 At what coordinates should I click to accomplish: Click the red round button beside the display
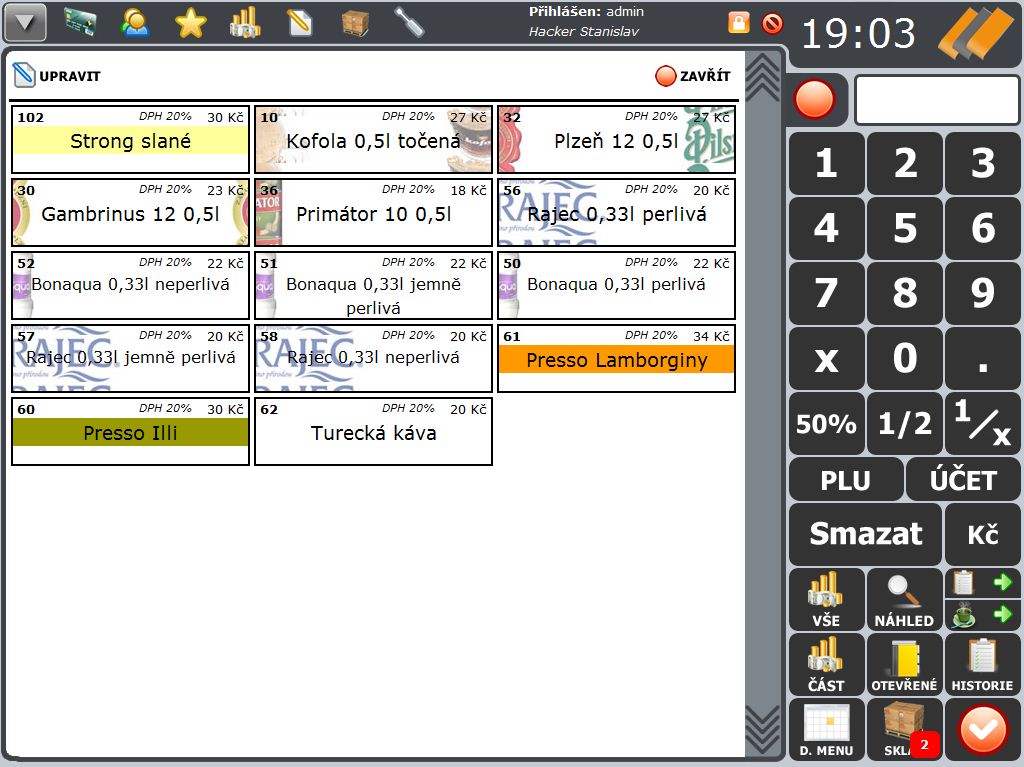point(814,100)
